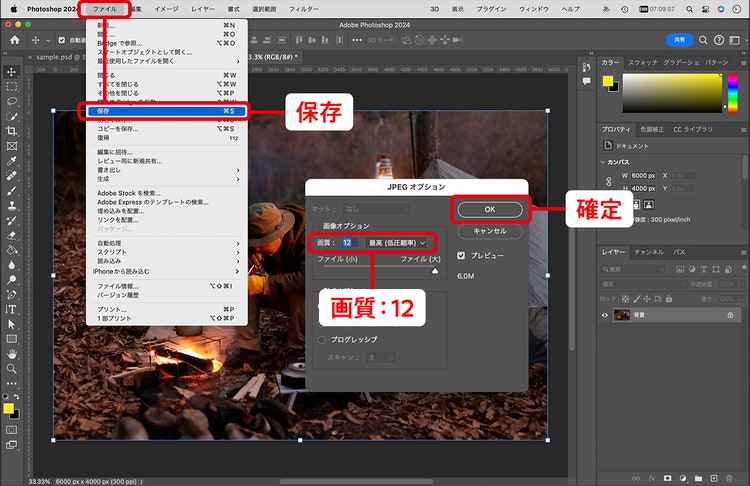Switch to the チャンネル tab
This screenshot has height=486, width=750.
[649, 252]
